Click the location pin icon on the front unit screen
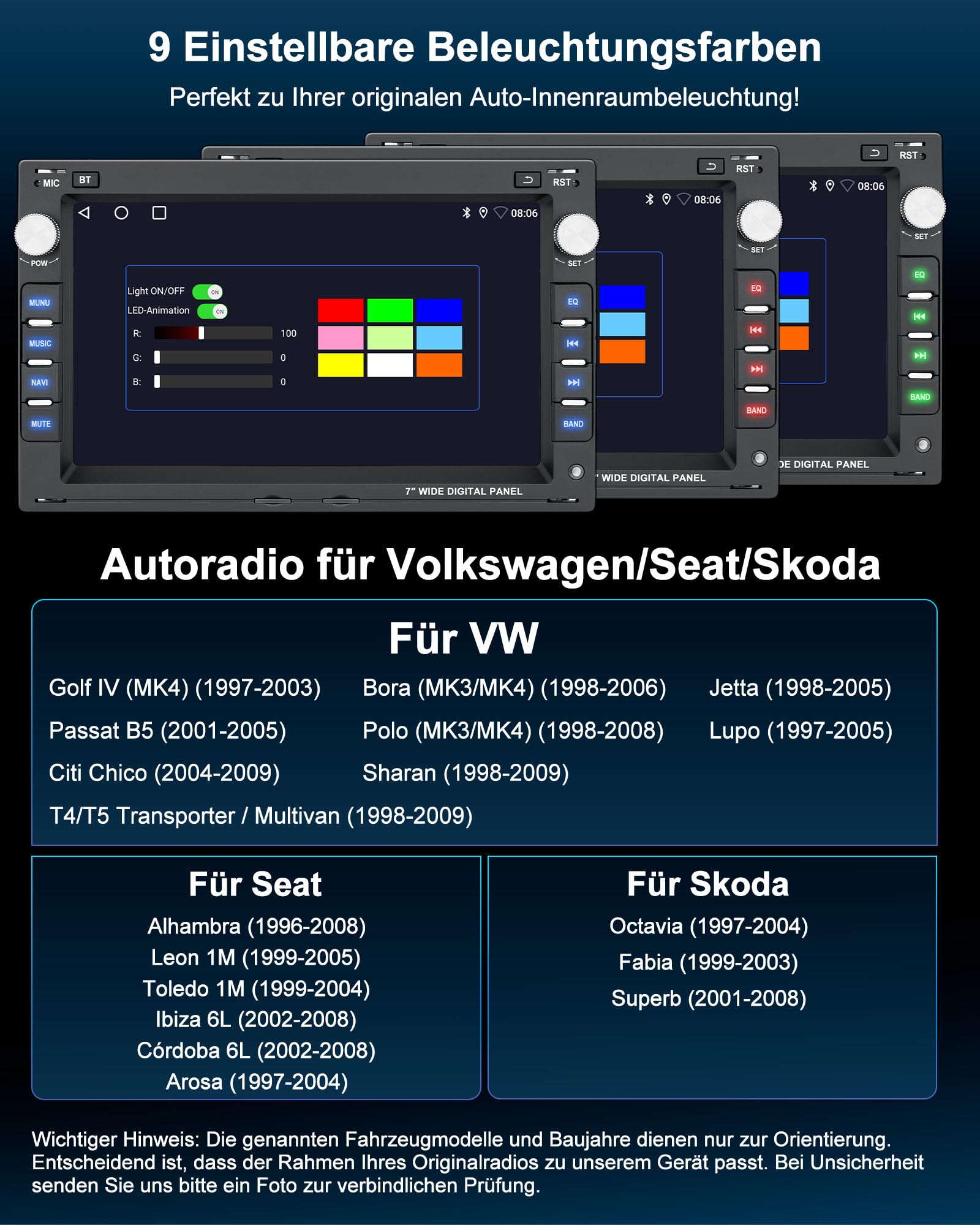Screen dimensions: 980x1225 [483, 213]
